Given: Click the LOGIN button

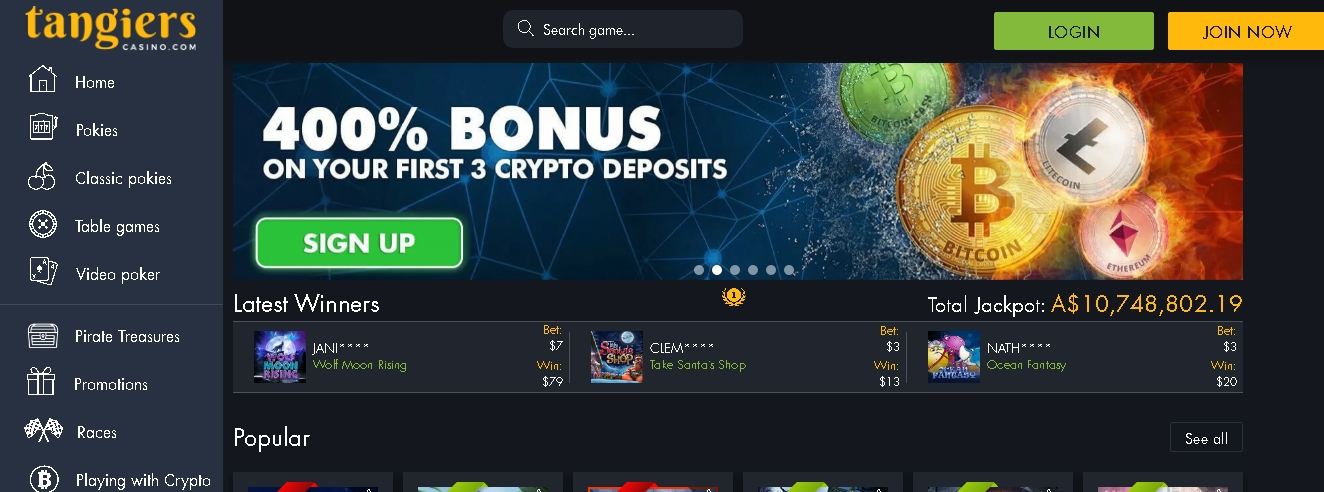Looking at the screenshot, I should pos(1074,31).
